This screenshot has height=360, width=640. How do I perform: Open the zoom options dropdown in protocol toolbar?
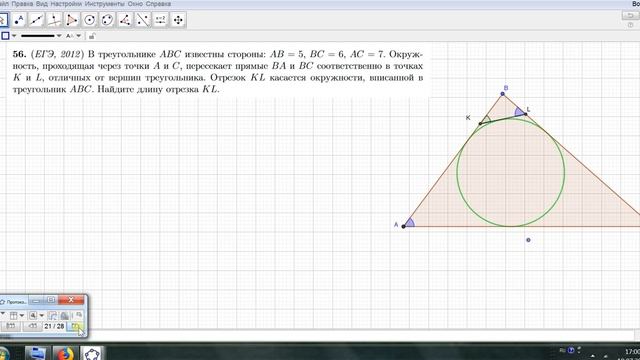click(42, 316)
